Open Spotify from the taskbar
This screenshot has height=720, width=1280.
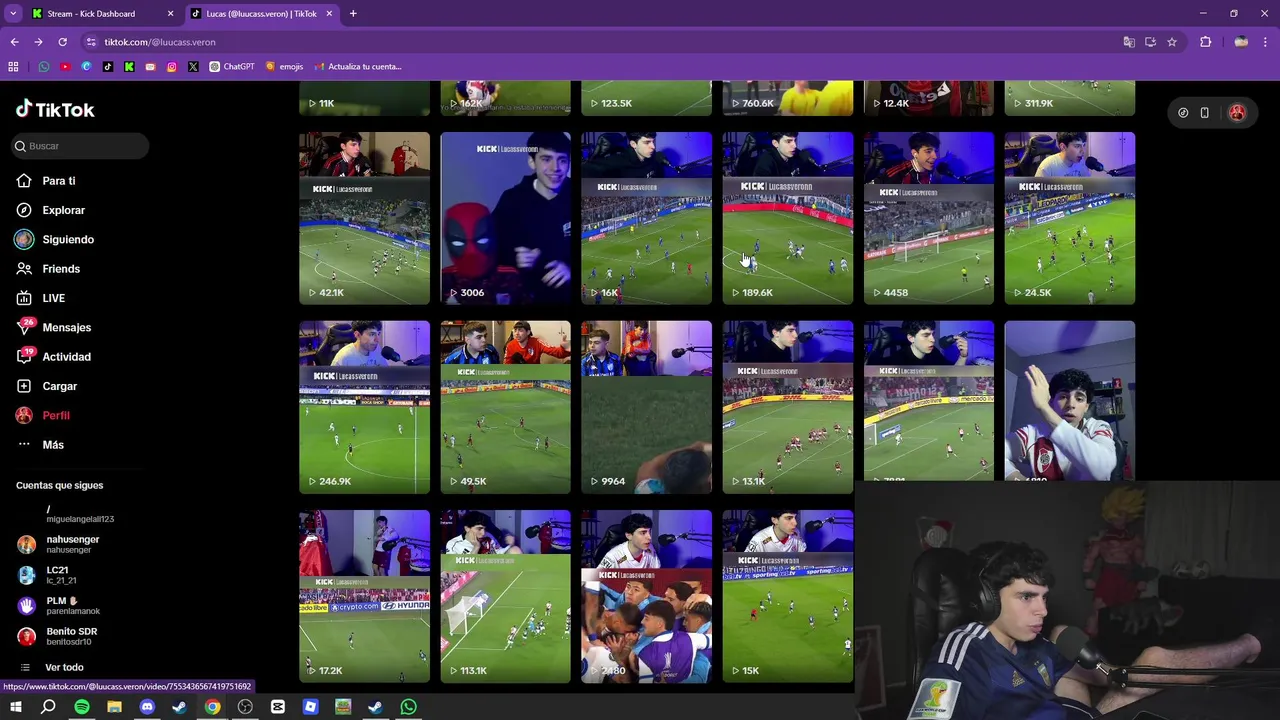pyautogui.click(x=82, y=707)
